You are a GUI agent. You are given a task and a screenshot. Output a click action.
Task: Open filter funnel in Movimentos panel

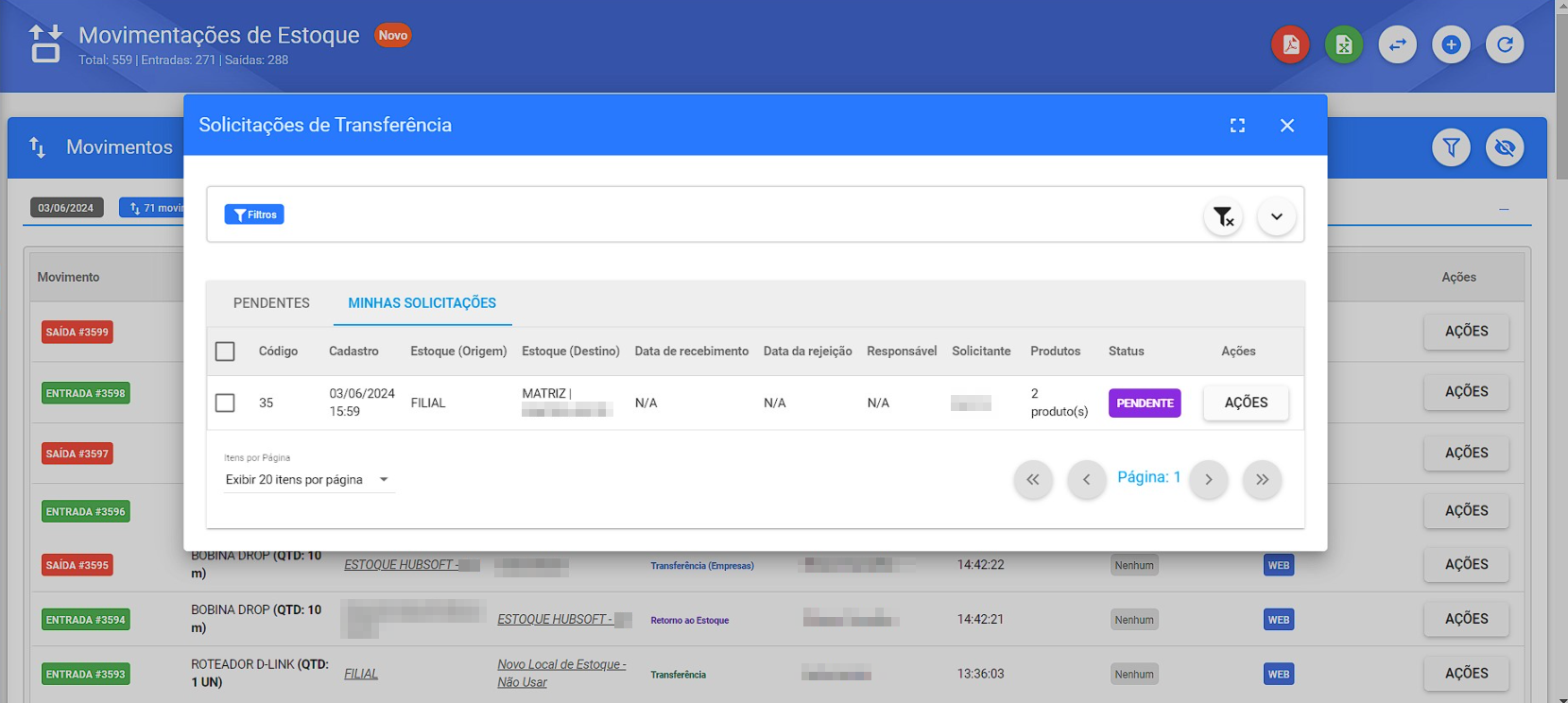pyautogui.click(x=1451, y=147)
